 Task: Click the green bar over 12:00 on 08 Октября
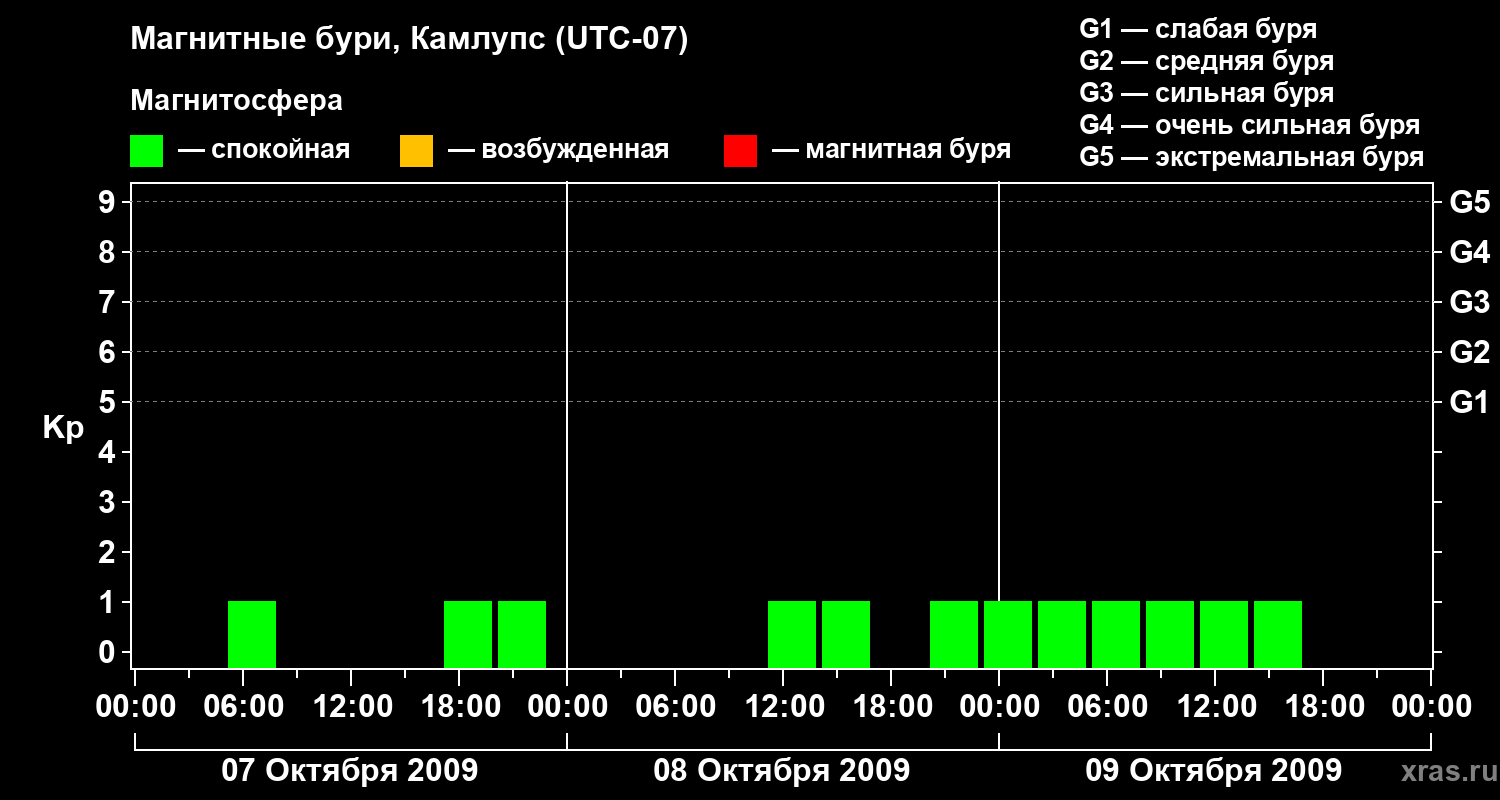(x=792, y=634)
